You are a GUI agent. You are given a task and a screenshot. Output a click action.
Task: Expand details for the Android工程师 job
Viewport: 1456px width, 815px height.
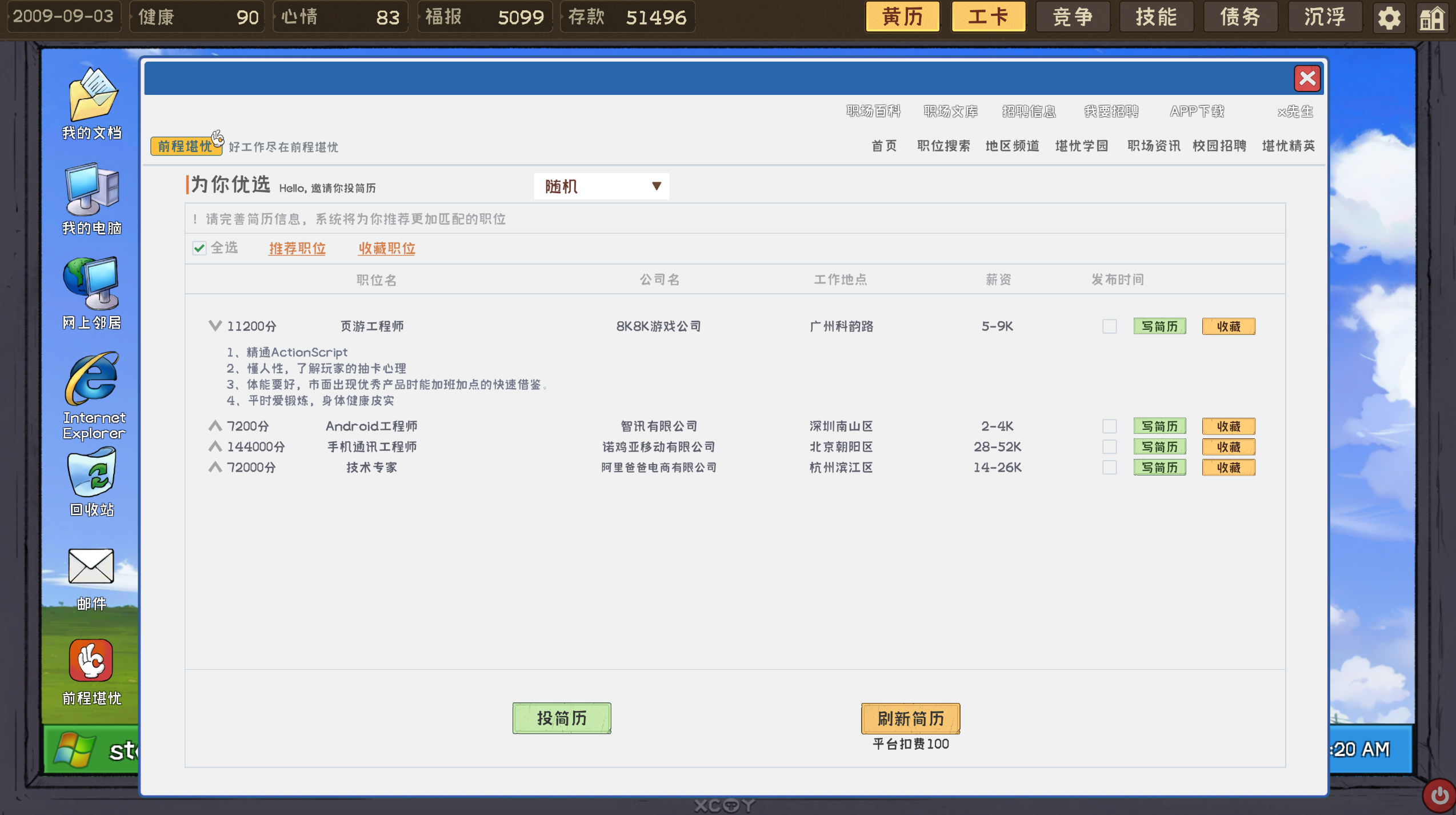[215, 426]
